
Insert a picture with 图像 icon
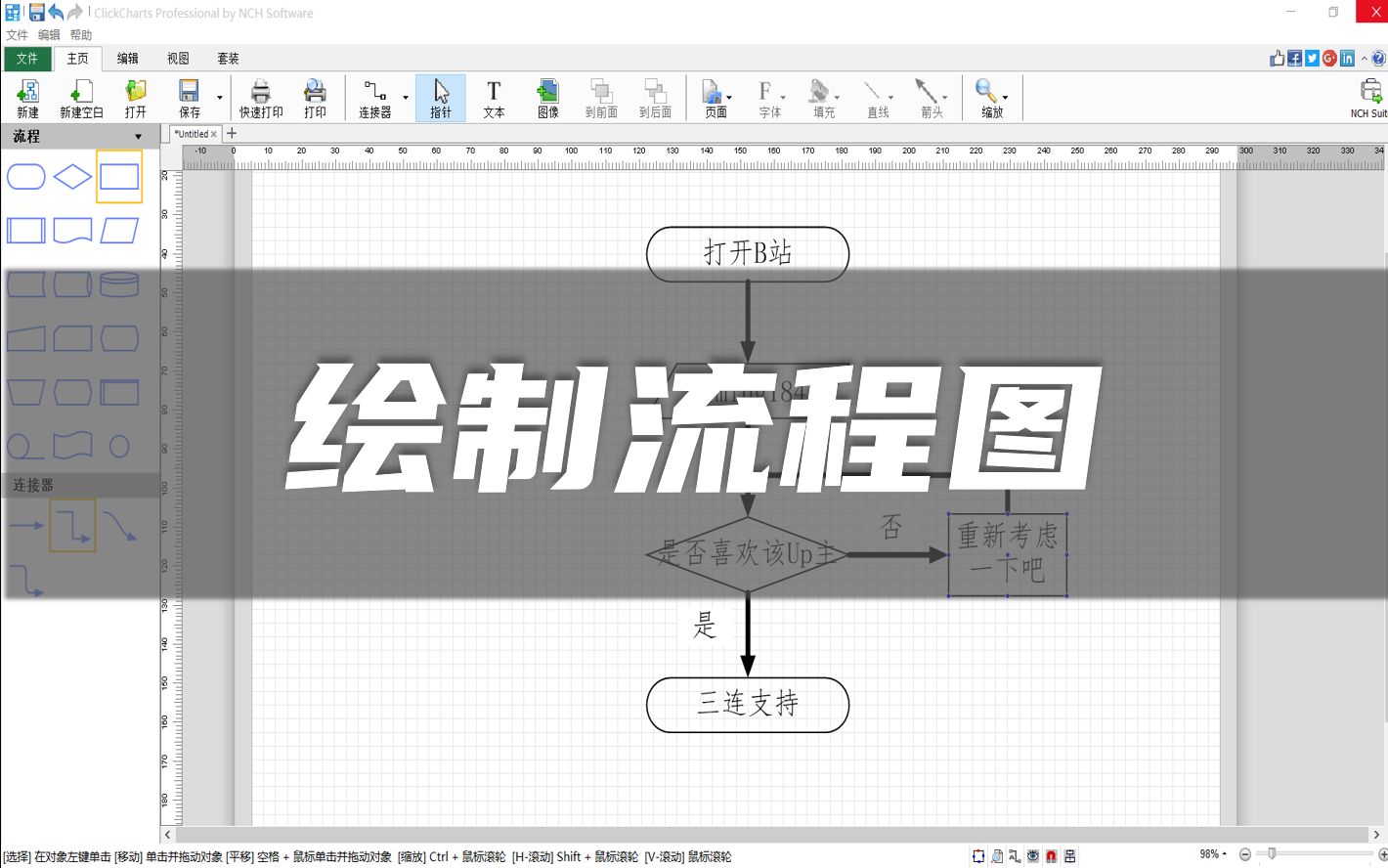(547, 91)
